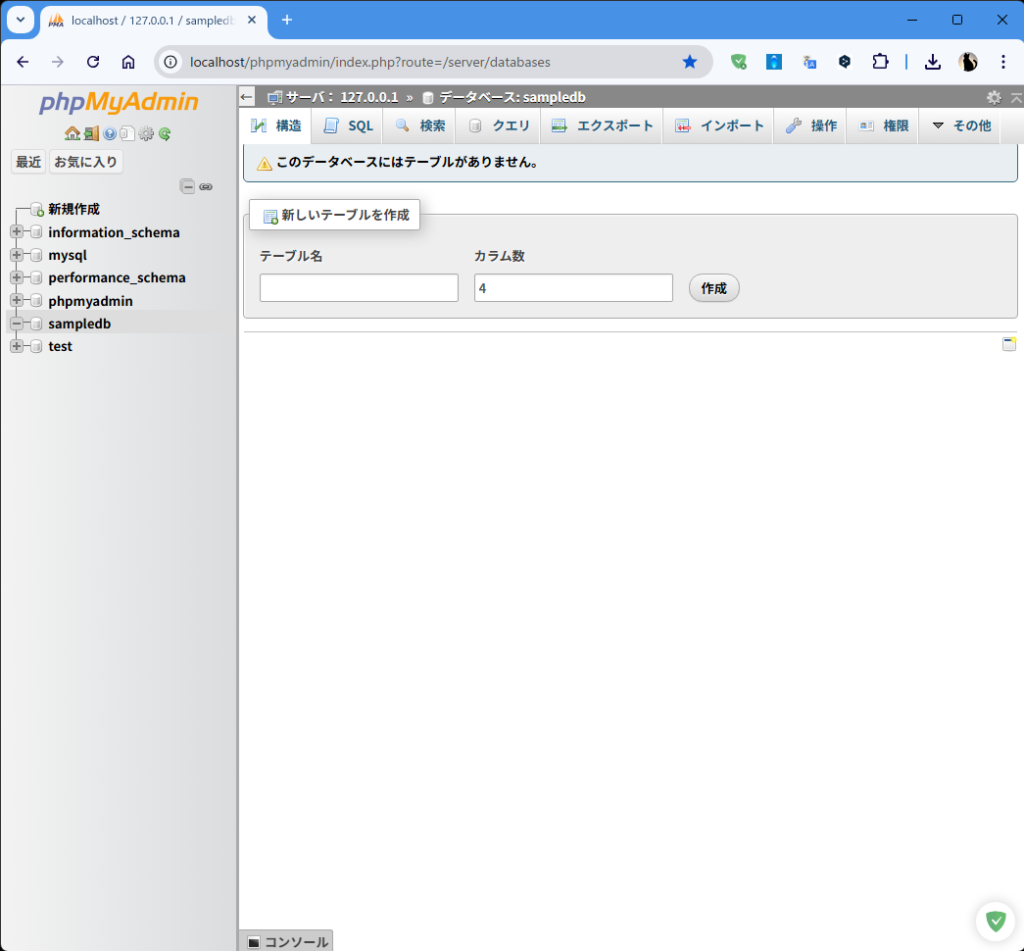
Task: Open the その他 dropdown menu
Action: click(961, 126)
